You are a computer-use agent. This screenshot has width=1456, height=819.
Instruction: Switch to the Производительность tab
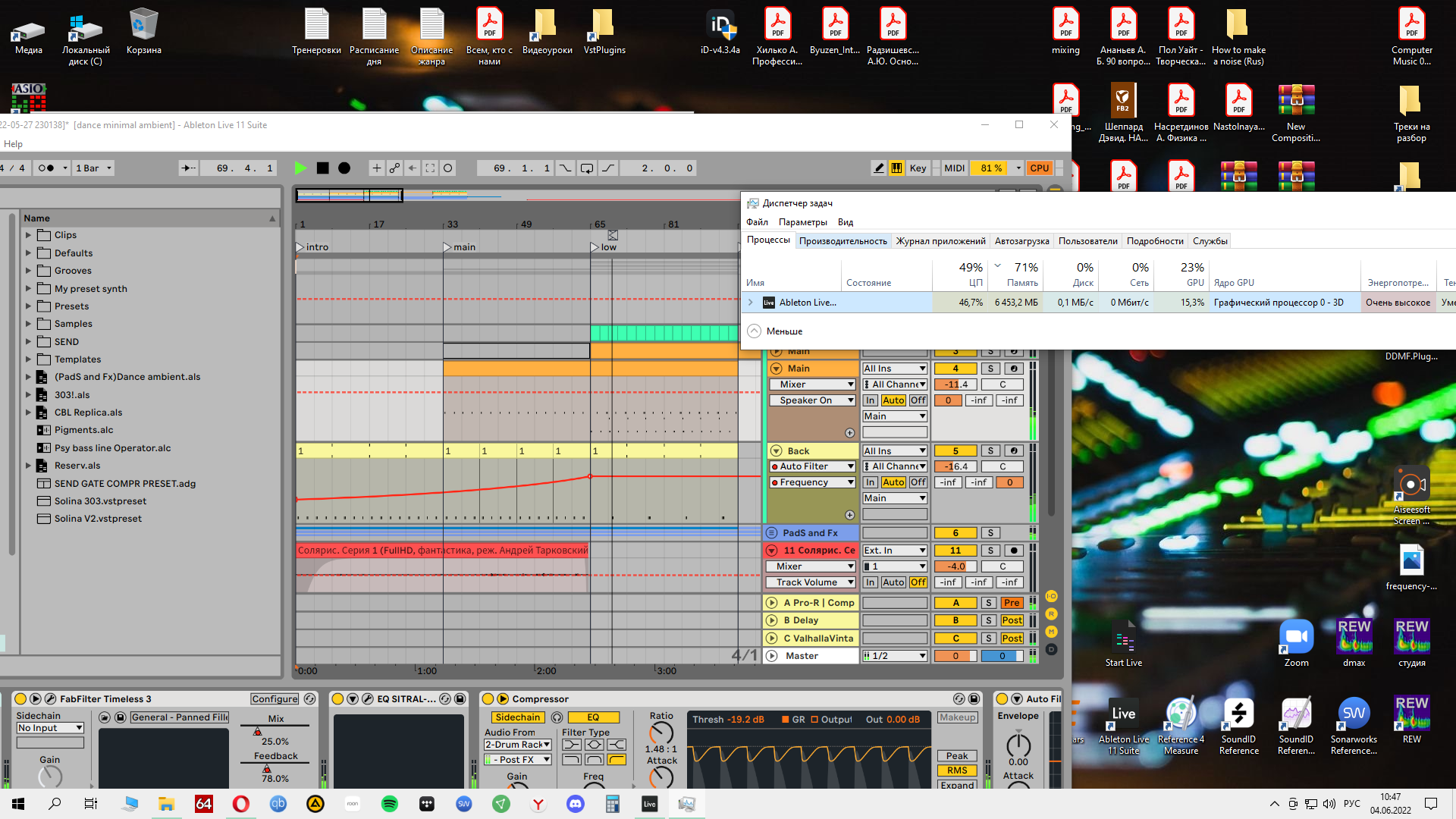click(x=843, y=241)
